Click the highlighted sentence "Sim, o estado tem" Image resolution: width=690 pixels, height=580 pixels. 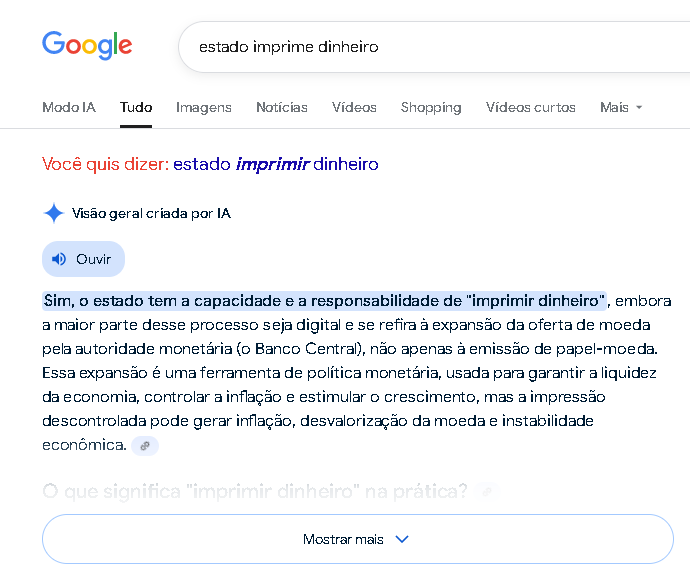coord(324,301)
